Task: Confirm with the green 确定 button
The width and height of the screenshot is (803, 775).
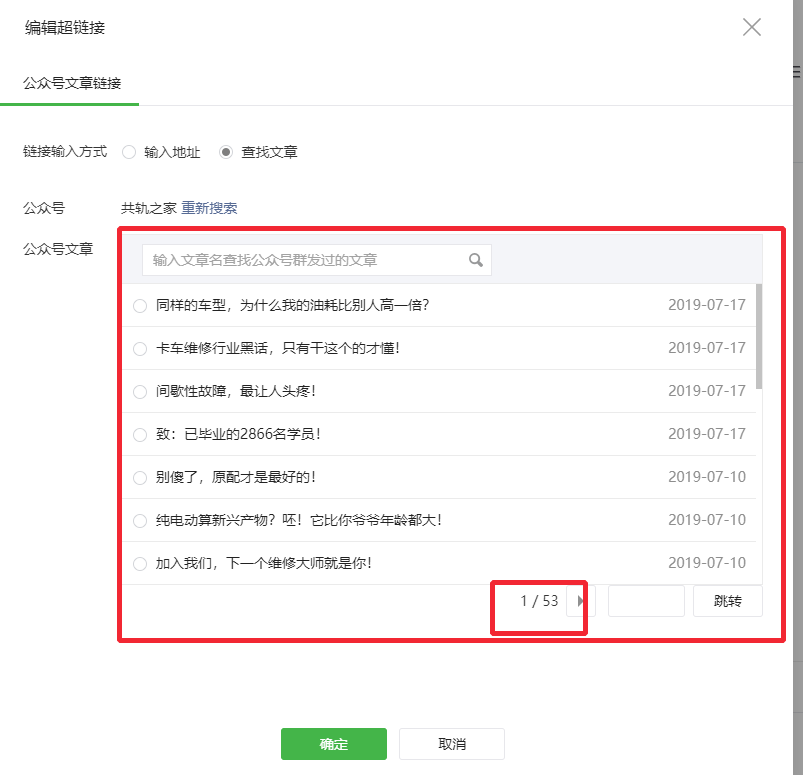Action: [333, 744]
